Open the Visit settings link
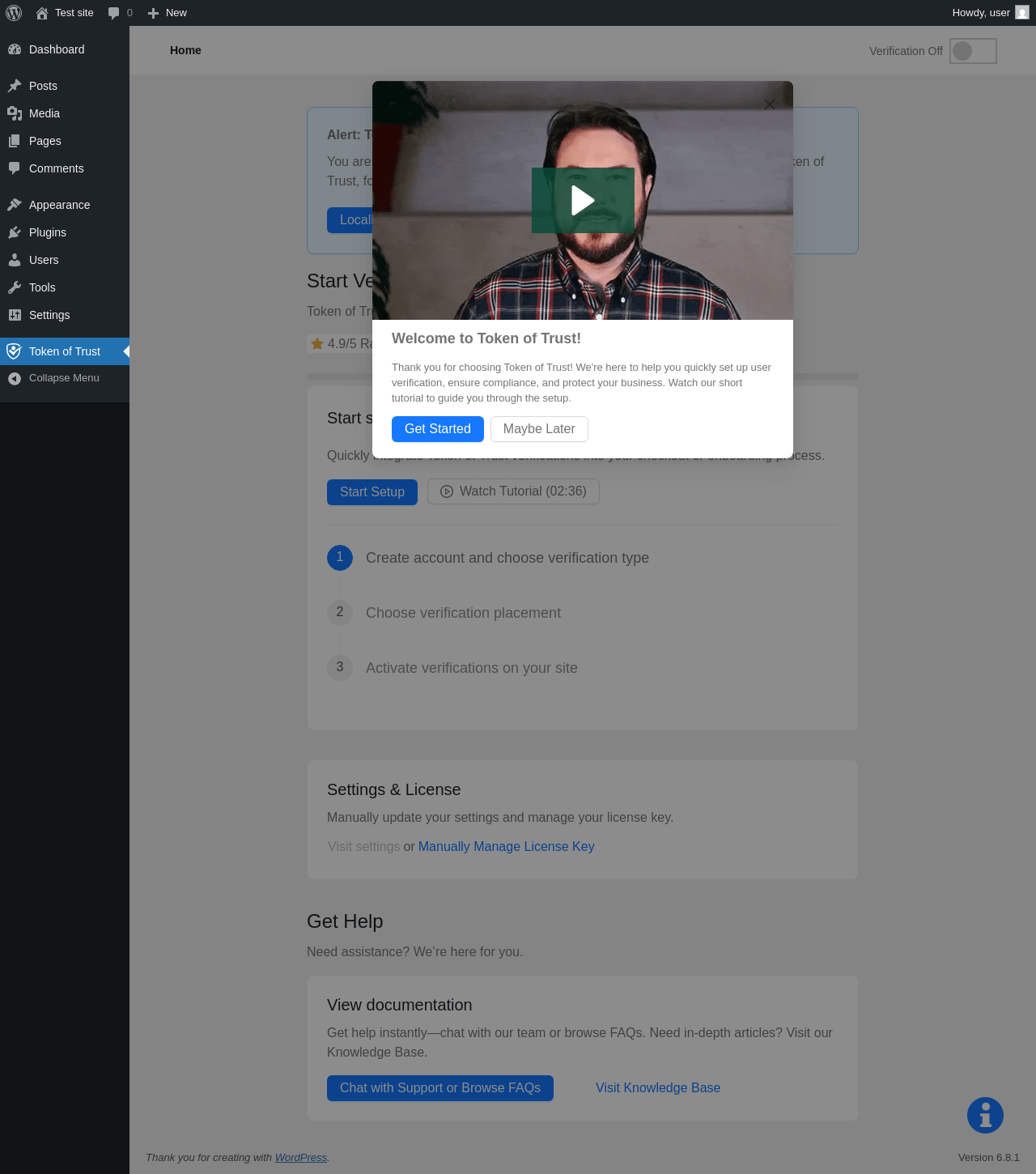The height and width of the screenshot is (1174, 1036). [364, 846]
